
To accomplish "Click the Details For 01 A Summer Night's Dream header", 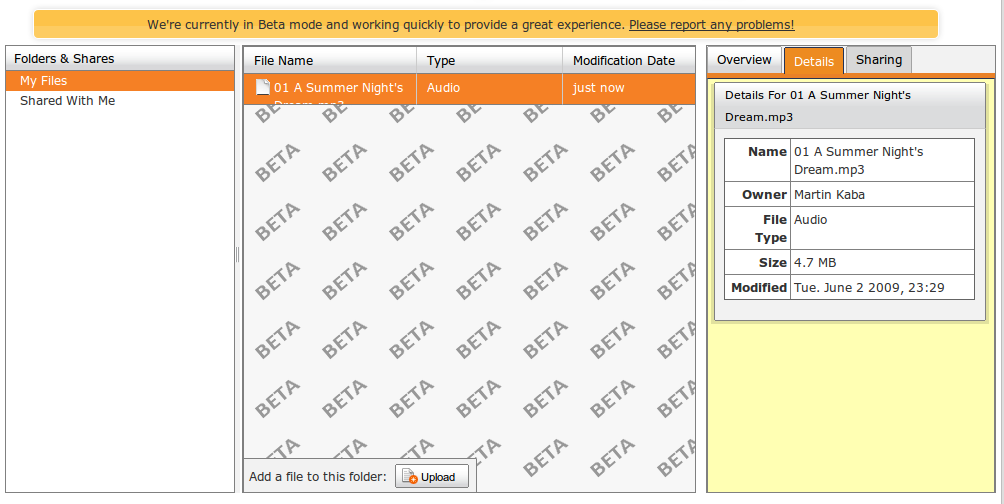I will tap(850, 106).
